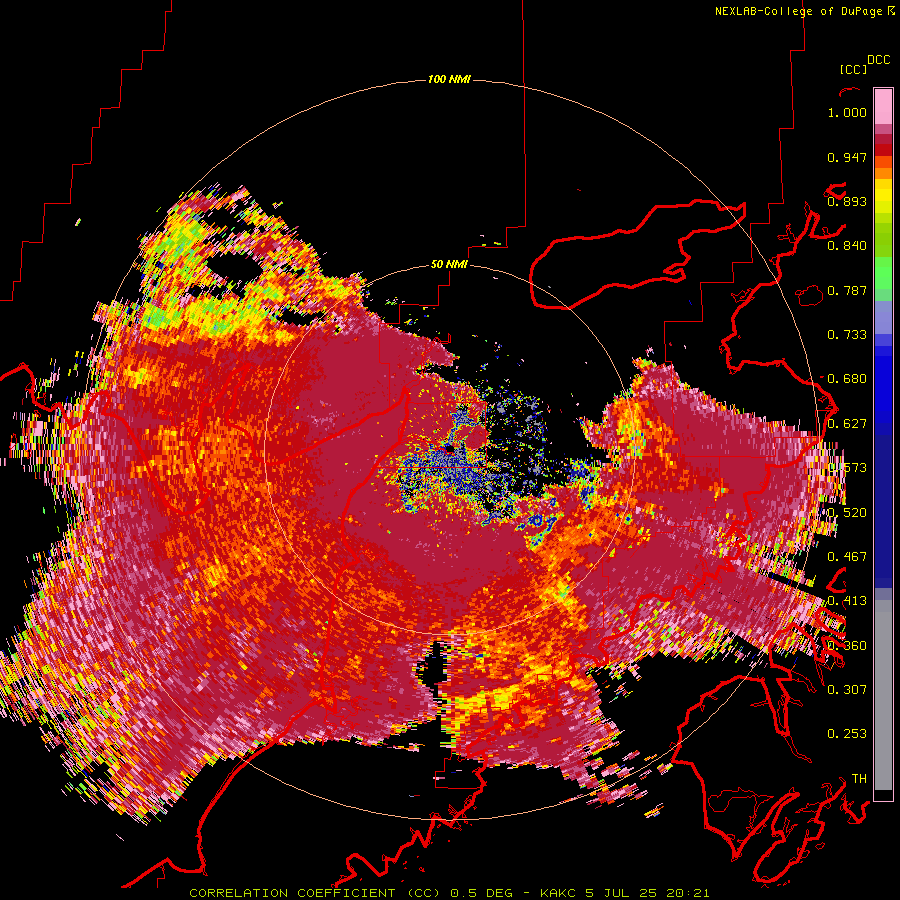Click the 0.680 scale value

coord(847,379)
